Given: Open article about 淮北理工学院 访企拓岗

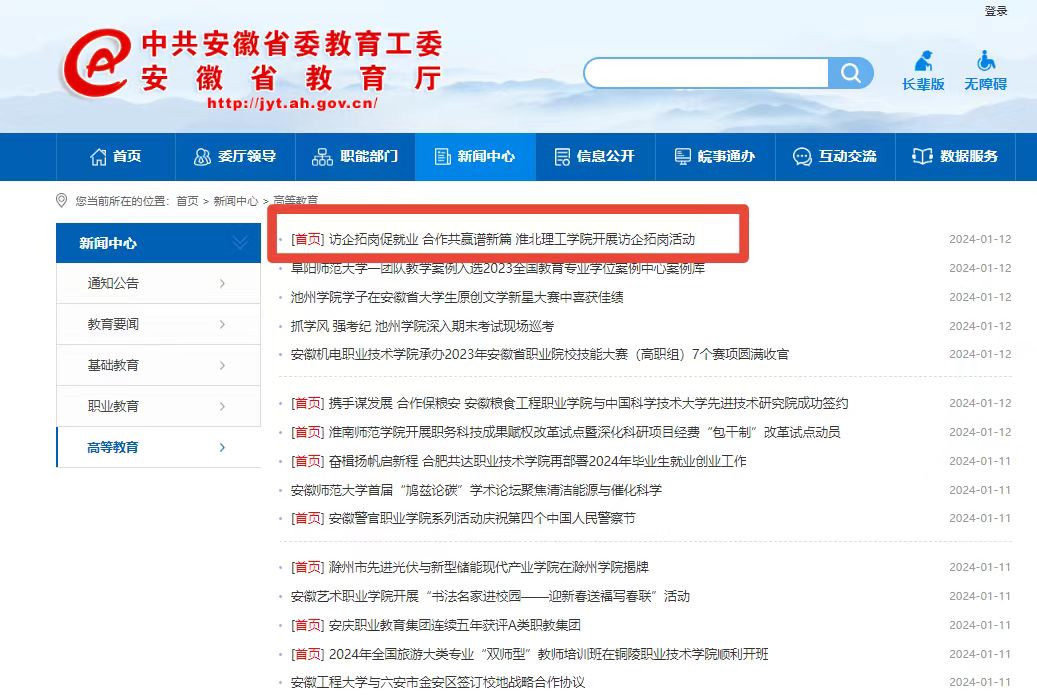Looking at the screenshot, I should click(511, 240).
